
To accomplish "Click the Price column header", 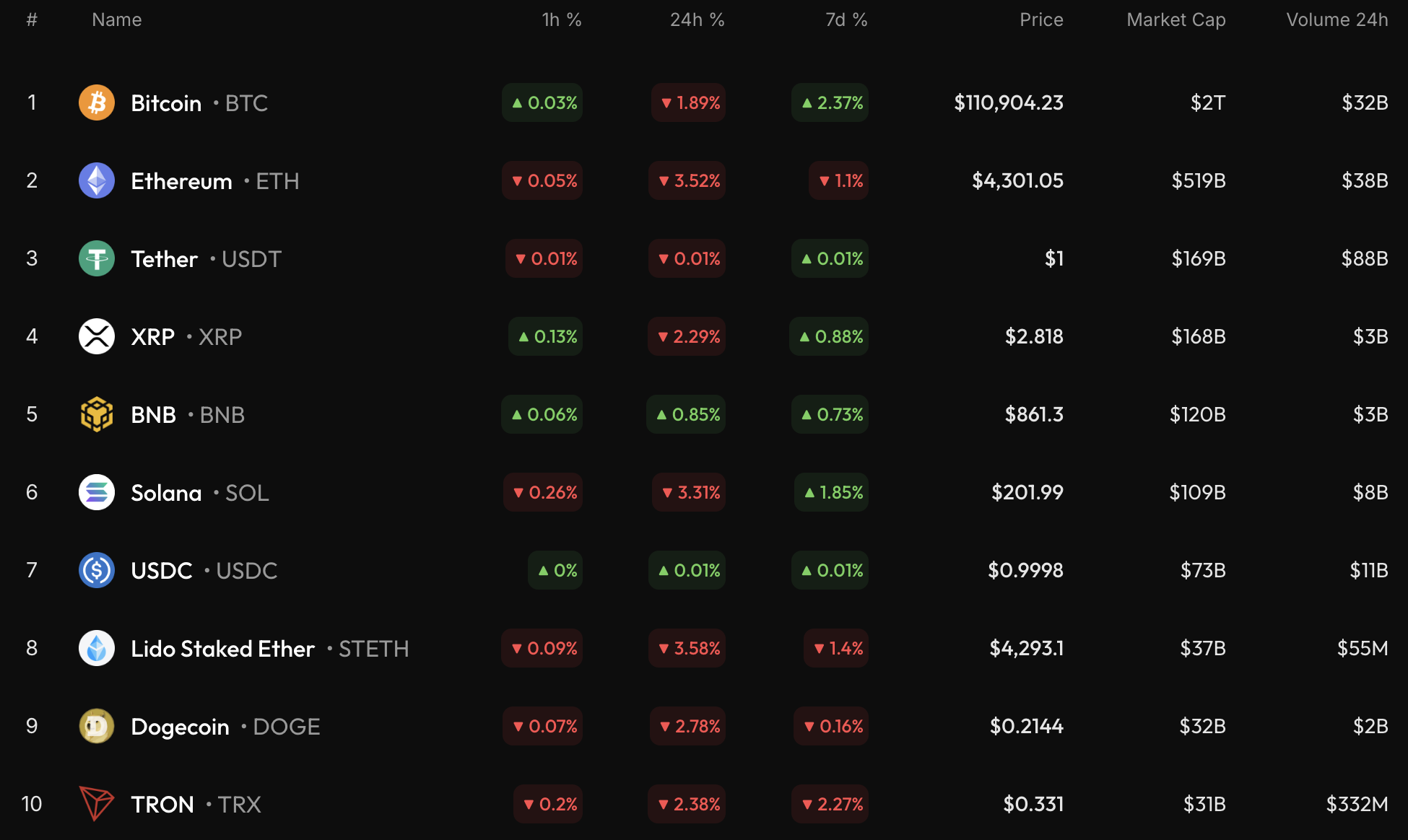I will [x=1041, y=19].
